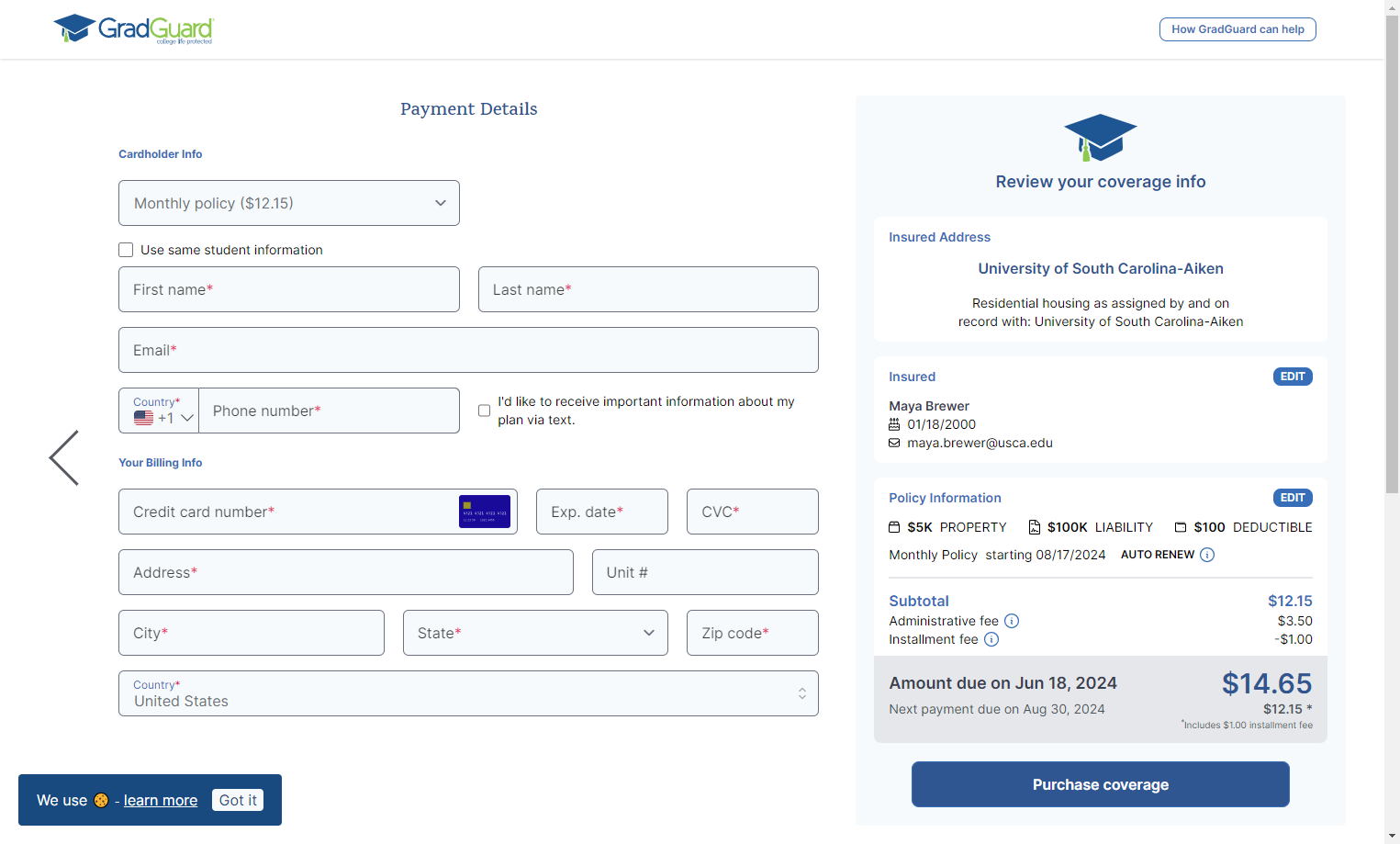Click the $100K liability document icon
1400x844 pixels.
(1035, 527)
